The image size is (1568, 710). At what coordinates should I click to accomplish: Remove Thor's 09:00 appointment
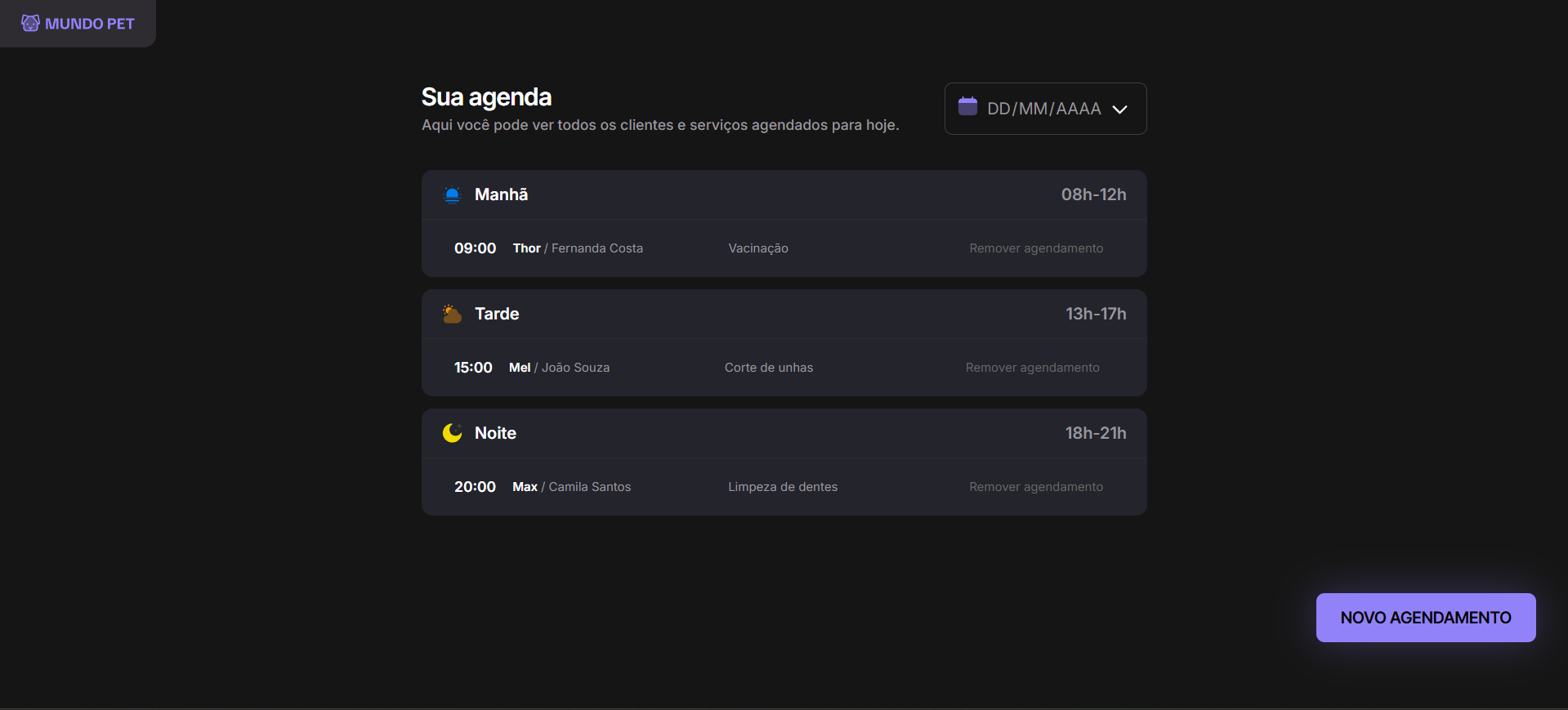click(1035, 248)
